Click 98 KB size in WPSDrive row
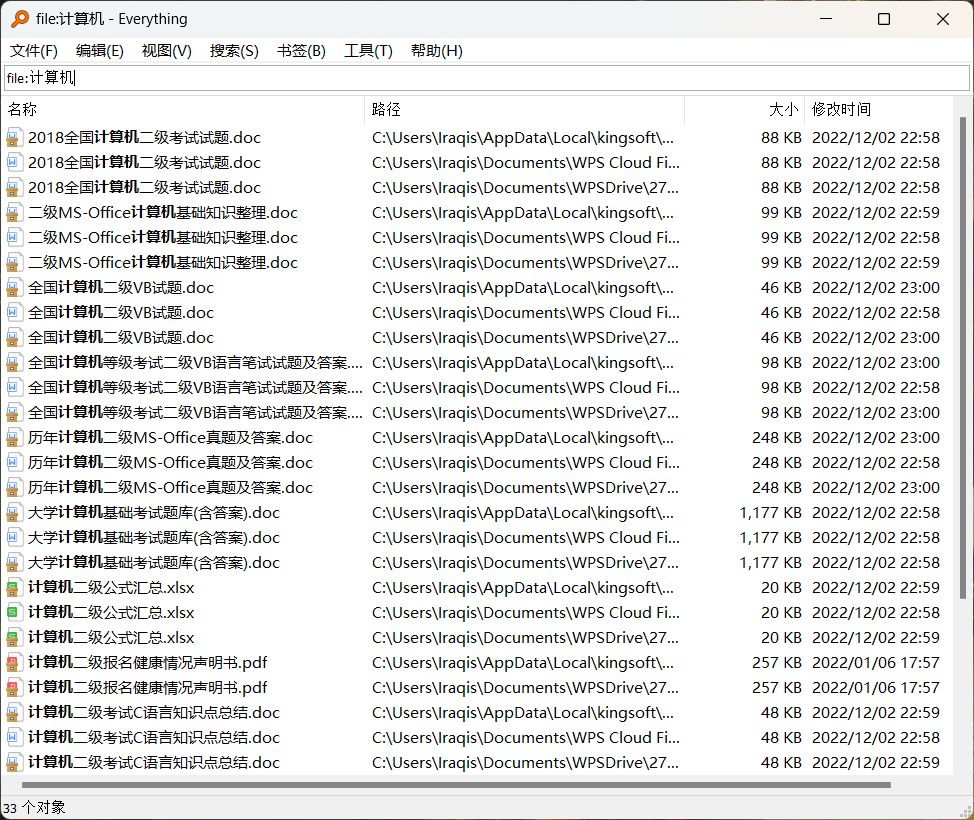The height and width of the screenshot is (820, 974). click(781, 412)
